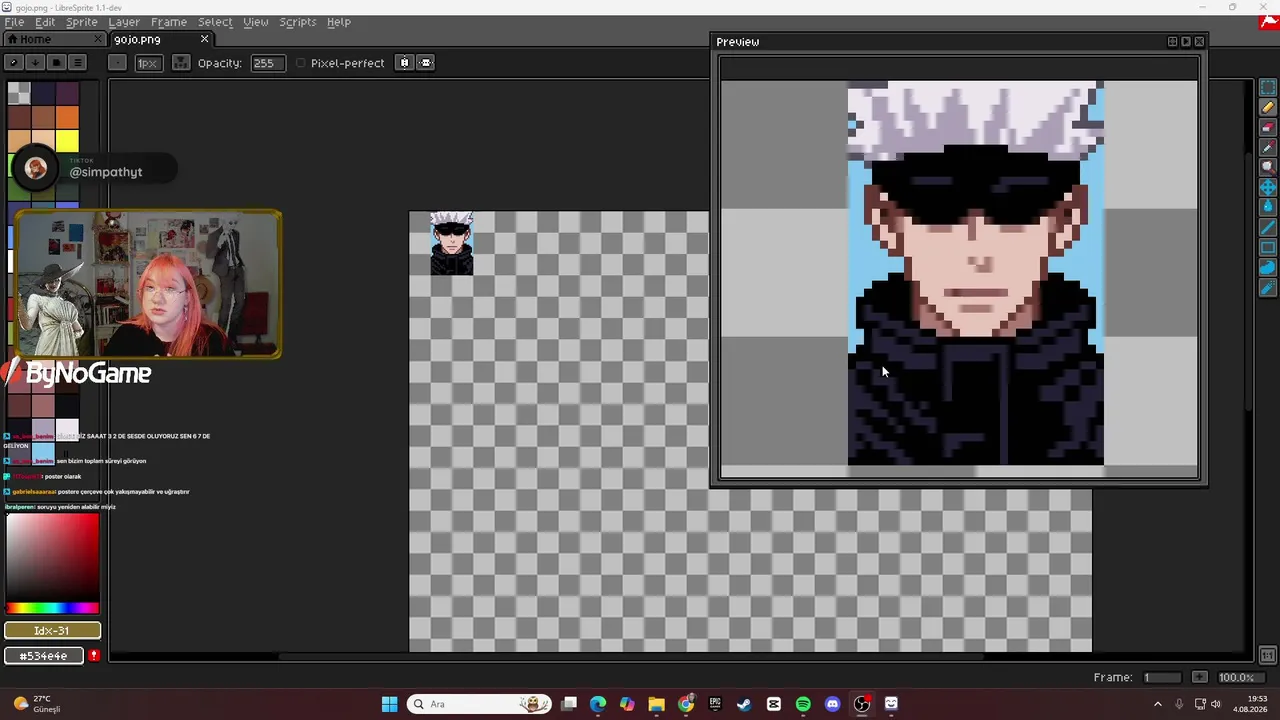
Task: Open the File menu
Action: tap(14, 22)
